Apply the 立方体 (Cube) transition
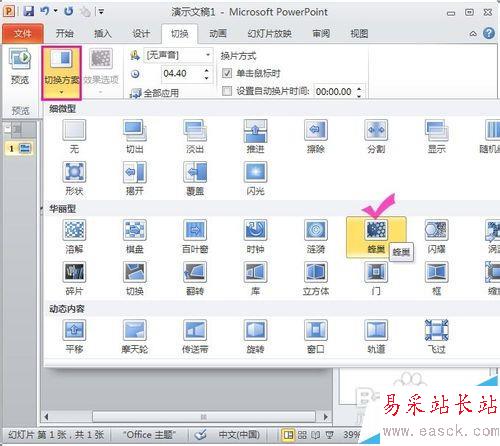The height and width of the screenshot is (446, 500). click(316, 279)
